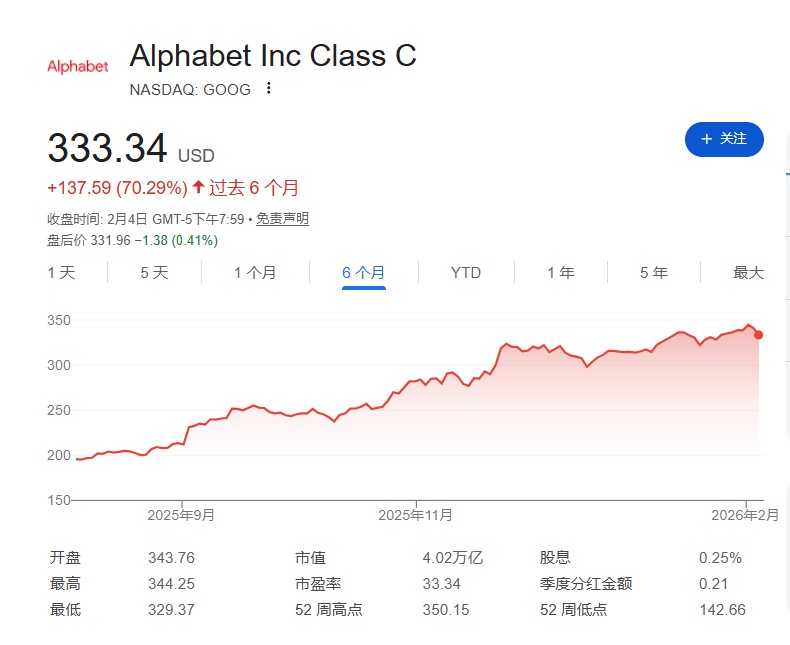Viewport: 790px width, 645px height.
Task: Click the 333.34 stock price
Action: [107, 149]
